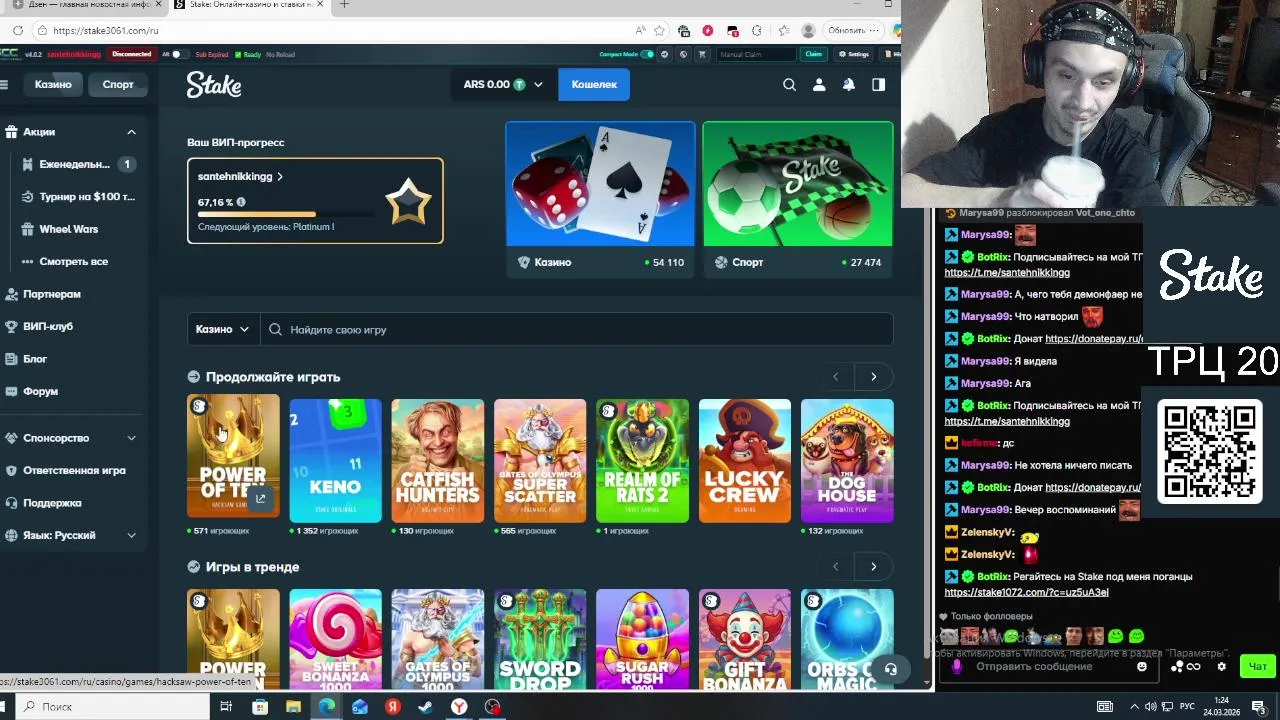Screen dimensions: 1280x720
Task: Click the hamburger menu icon
Action: coord(4,85)
